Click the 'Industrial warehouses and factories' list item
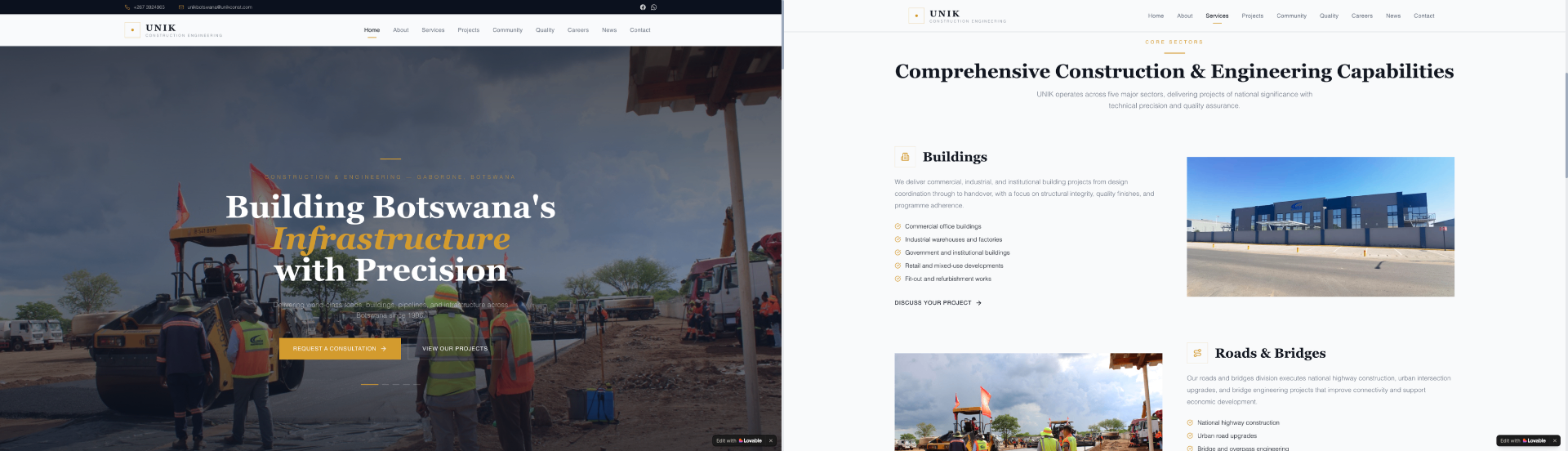This screenshot has height=451, width=1568. [953, 239]
